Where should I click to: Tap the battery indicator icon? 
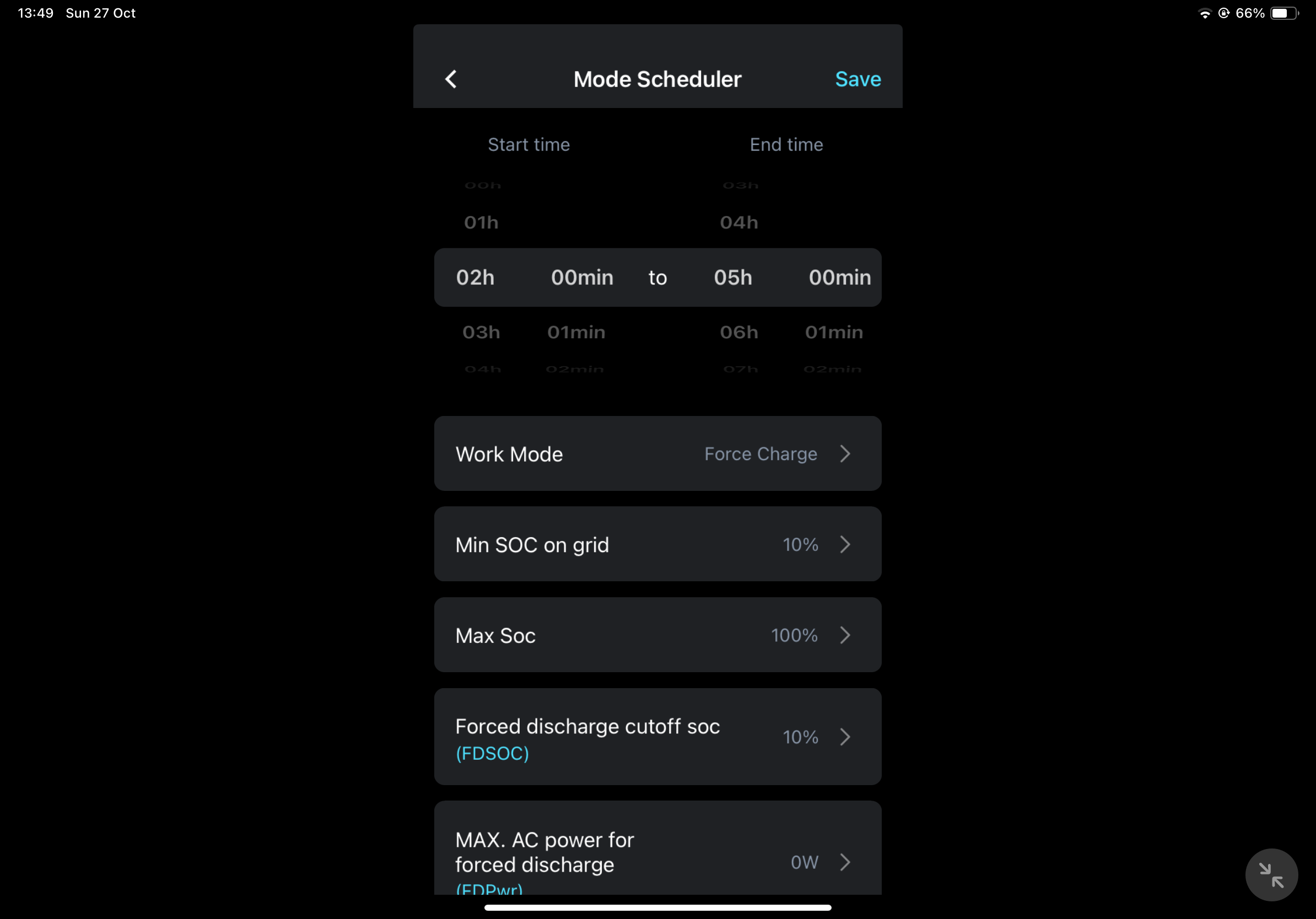click(1284, 13)
